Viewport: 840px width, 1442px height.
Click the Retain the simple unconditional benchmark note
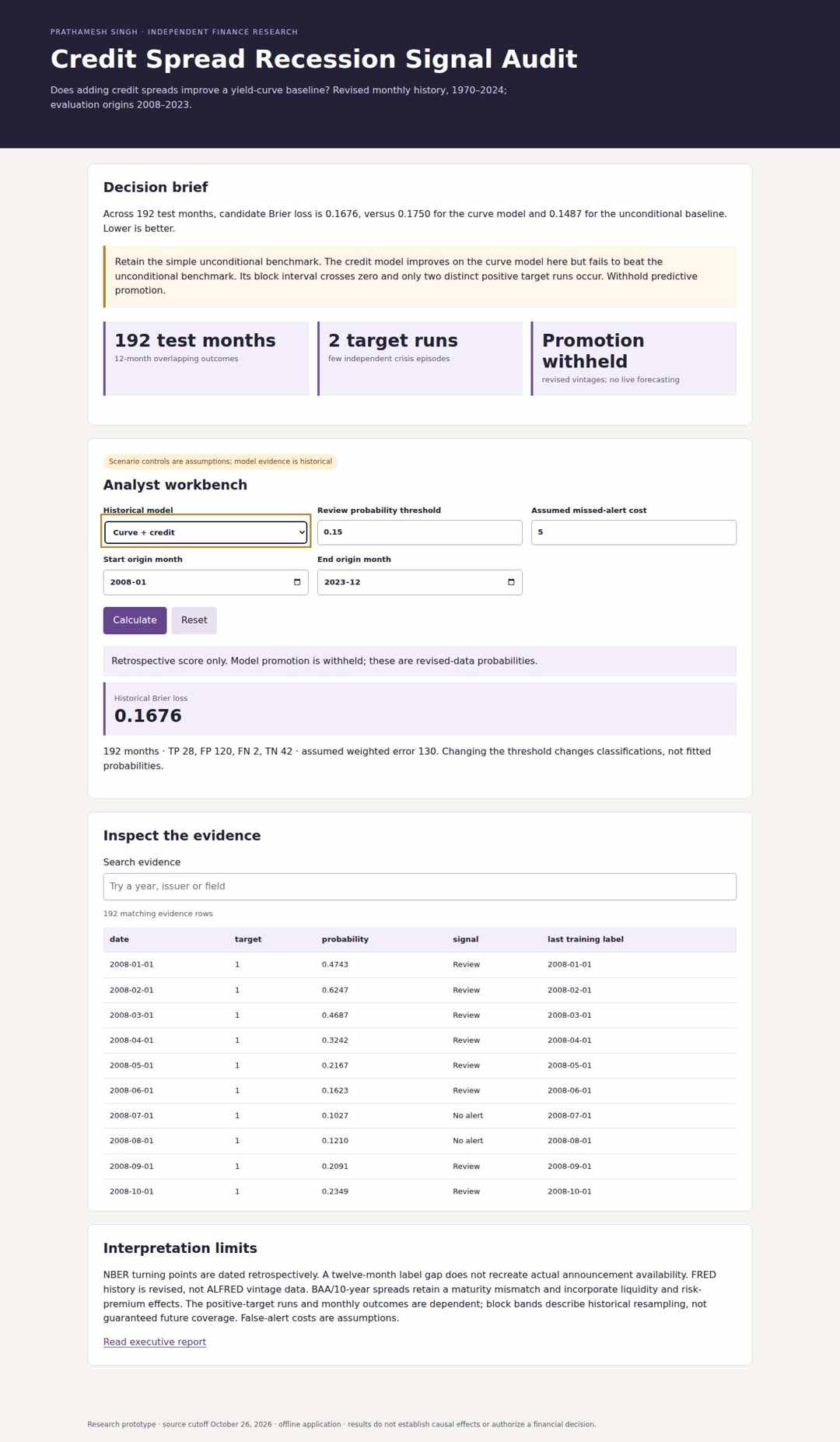420,276
